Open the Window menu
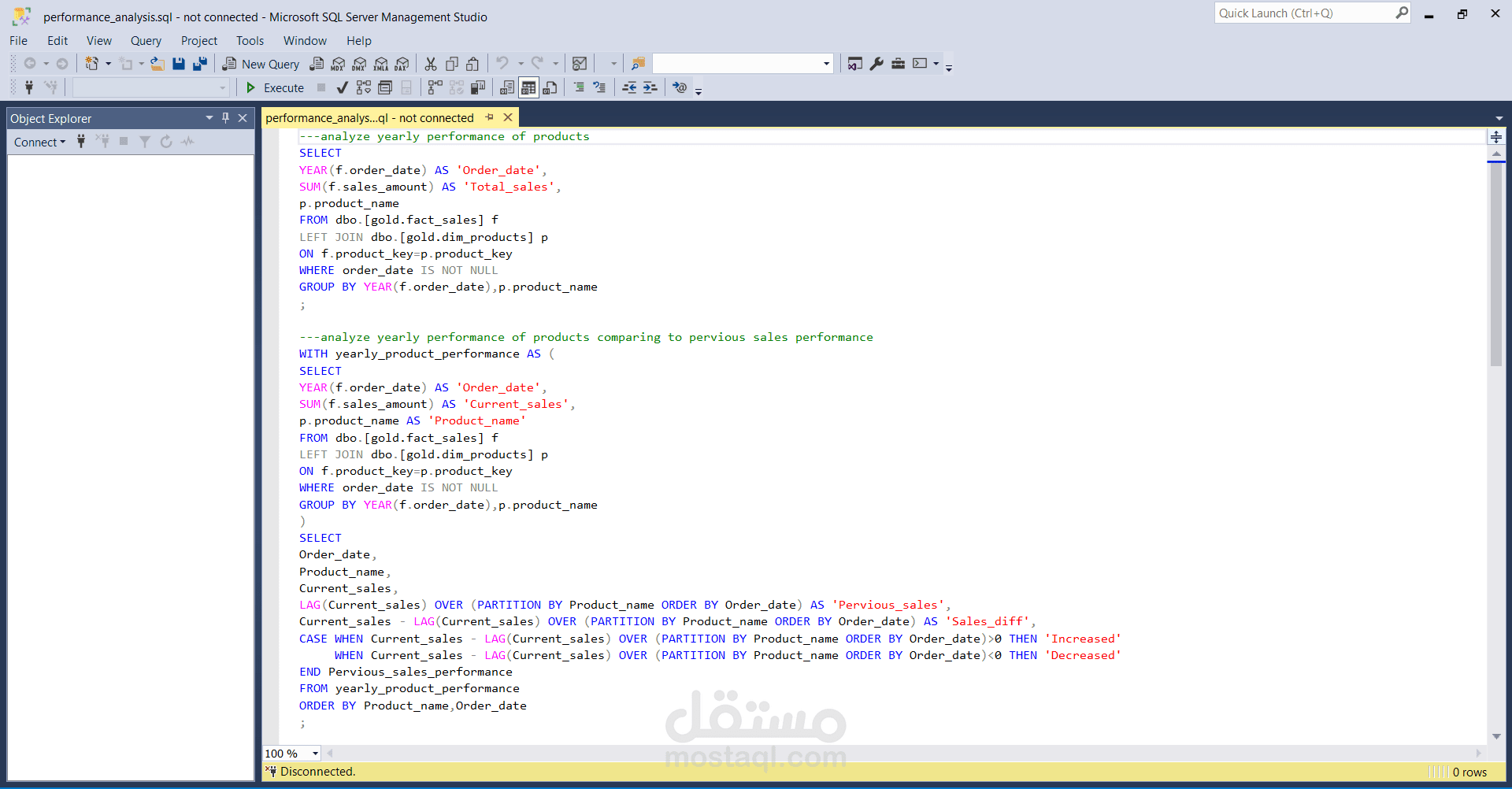 coord(305,41)
